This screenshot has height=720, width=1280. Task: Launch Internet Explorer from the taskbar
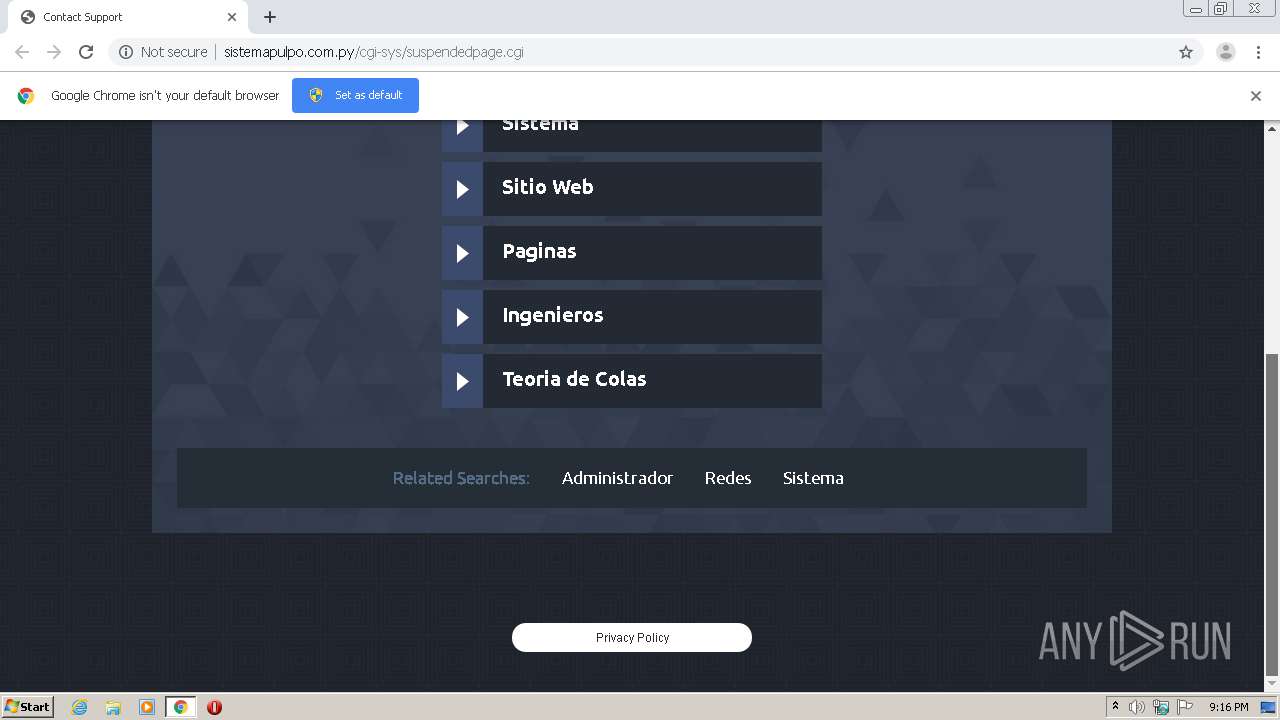tap(80, 707)
